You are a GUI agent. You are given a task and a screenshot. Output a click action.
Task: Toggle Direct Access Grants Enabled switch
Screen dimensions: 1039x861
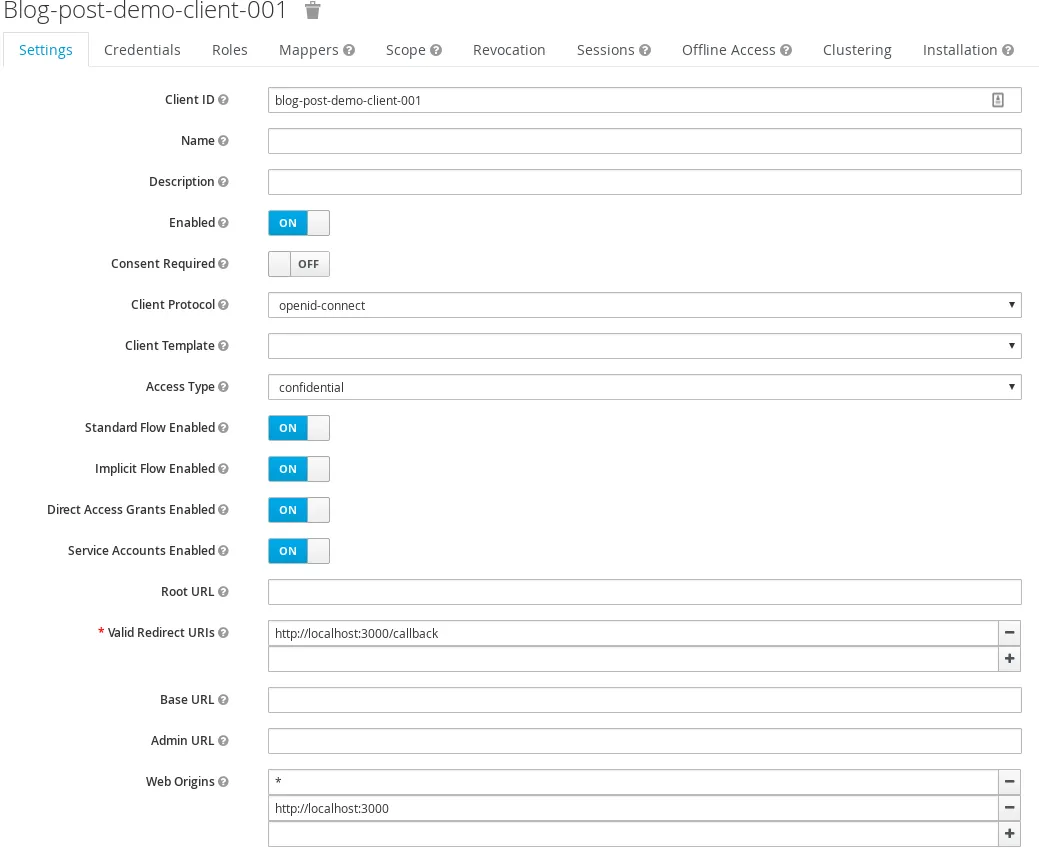[299, 510]
